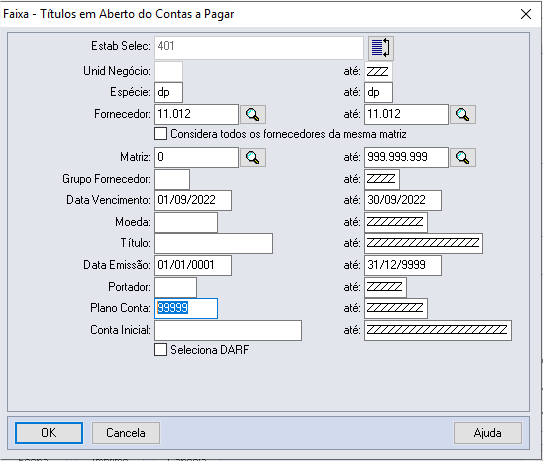Open initial Matriz lookup magnifier
This screenshot has width=543, height=461.
coord(253,158)
